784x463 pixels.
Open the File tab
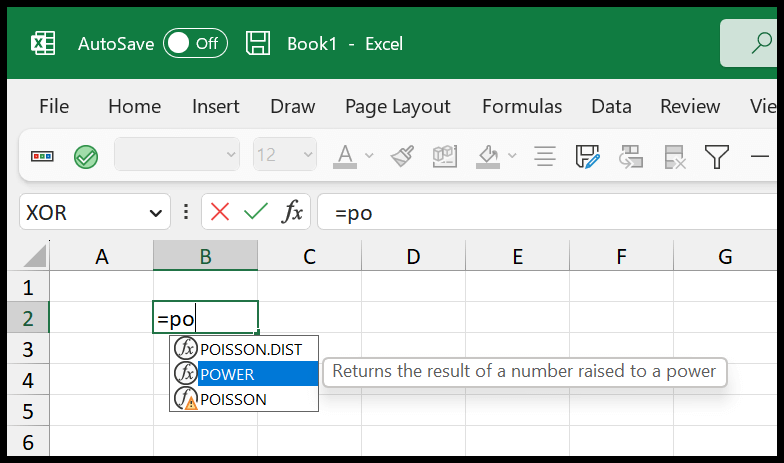[54, 106]
